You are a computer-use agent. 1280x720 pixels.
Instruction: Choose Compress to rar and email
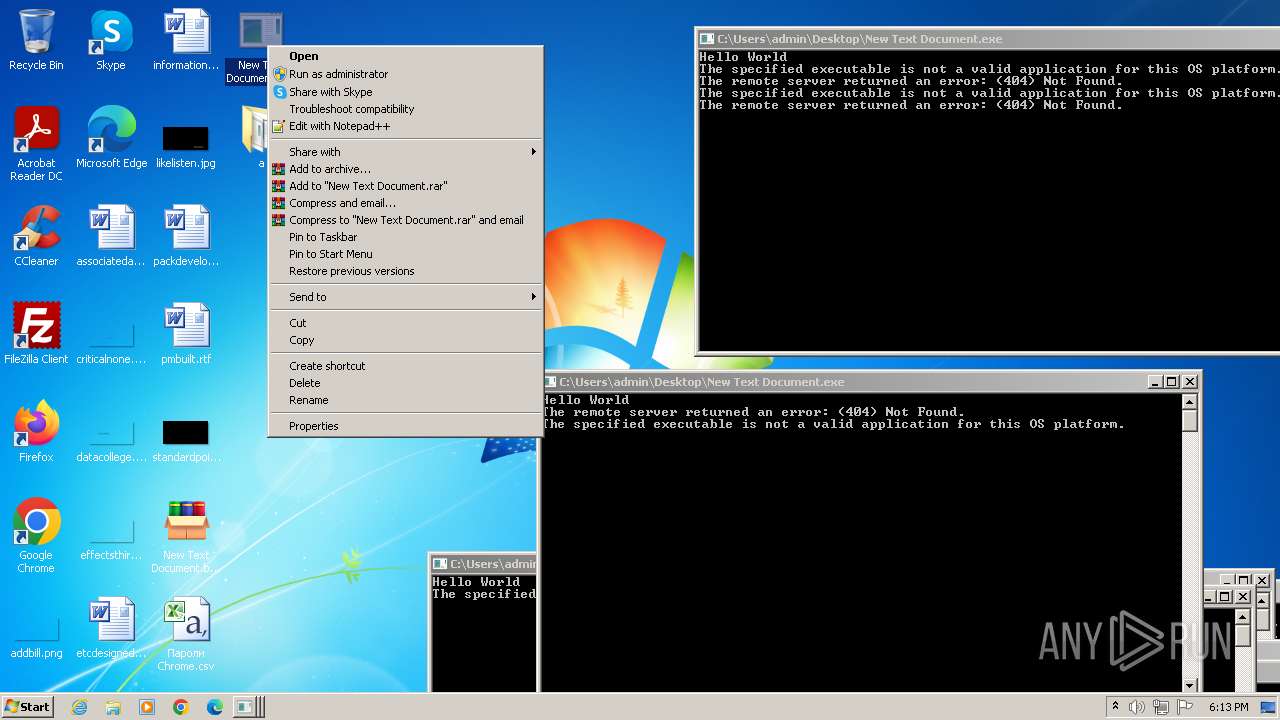[405, 220]
